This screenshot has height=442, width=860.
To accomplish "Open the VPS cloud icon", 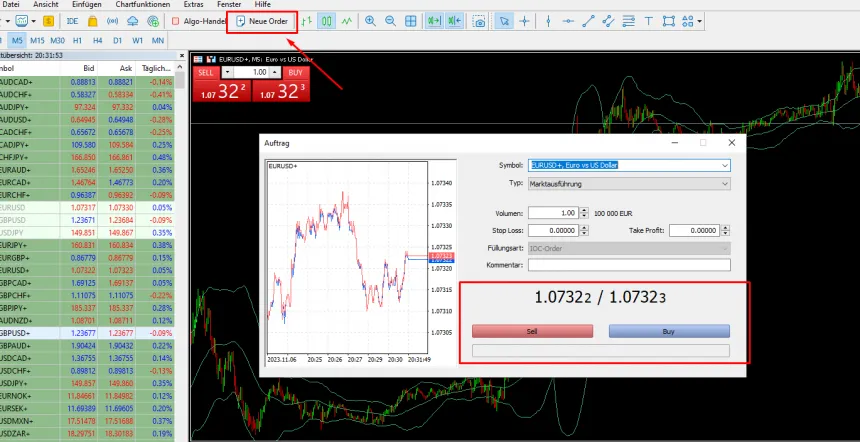I will (x=133, y=21).
